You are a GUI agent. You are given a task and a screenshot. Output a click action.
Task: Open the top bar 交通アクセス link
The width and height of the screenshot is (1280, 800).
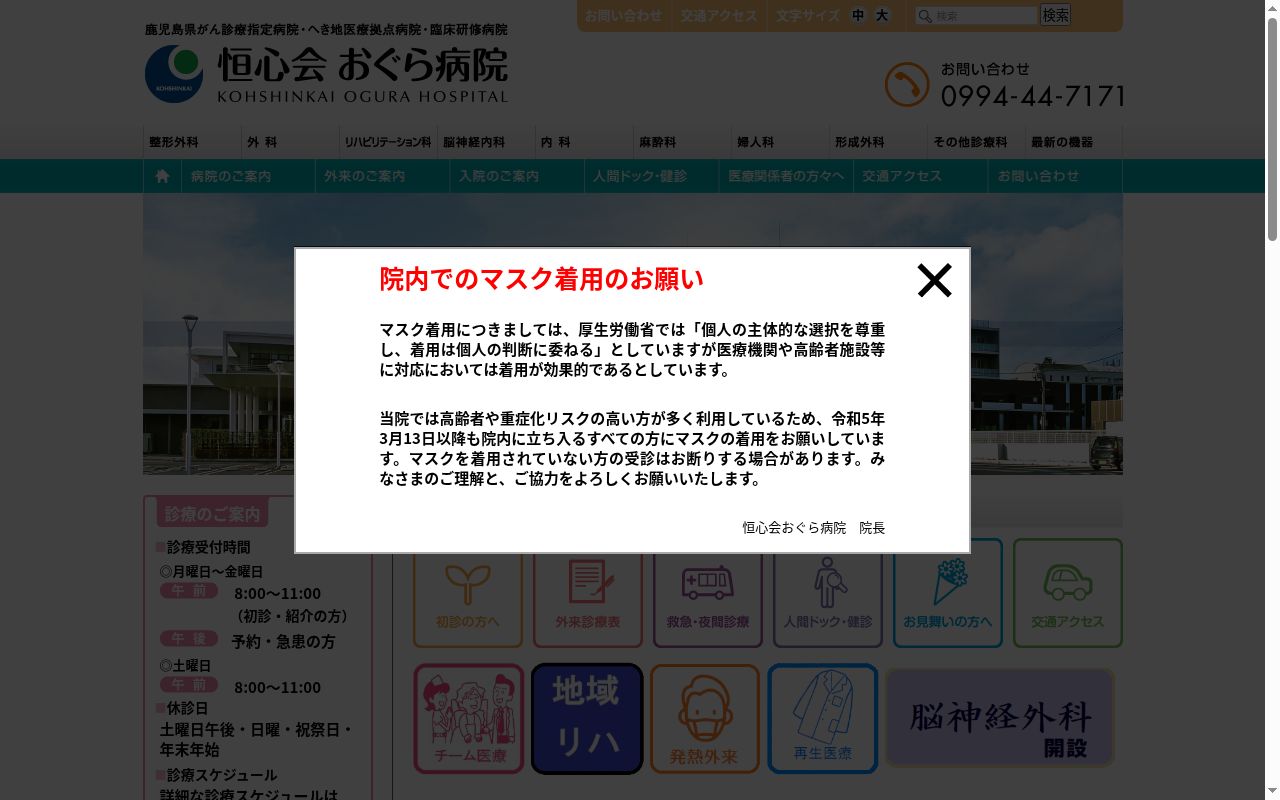(x=719, y=16)
